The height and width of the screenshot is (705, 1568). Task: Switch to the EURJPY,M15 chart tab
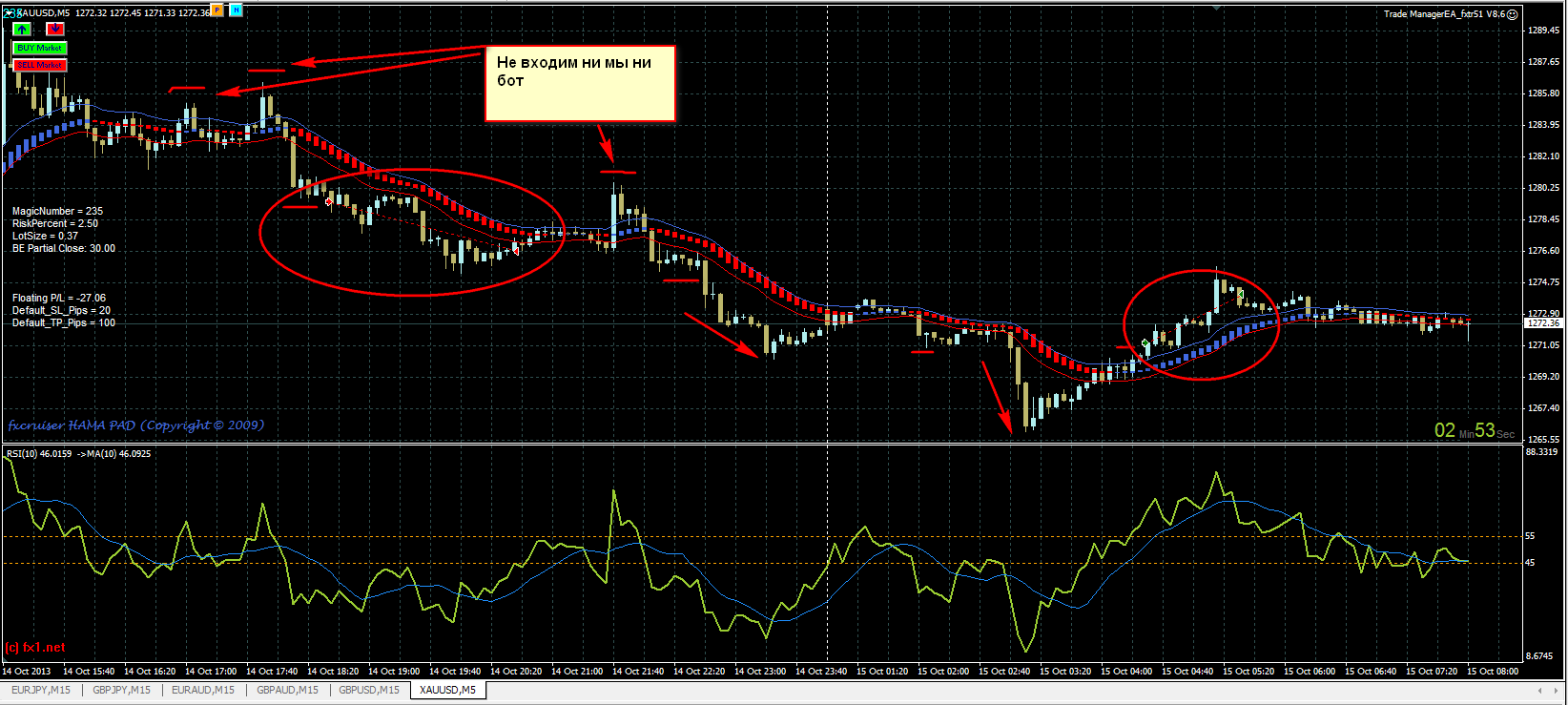41,690
